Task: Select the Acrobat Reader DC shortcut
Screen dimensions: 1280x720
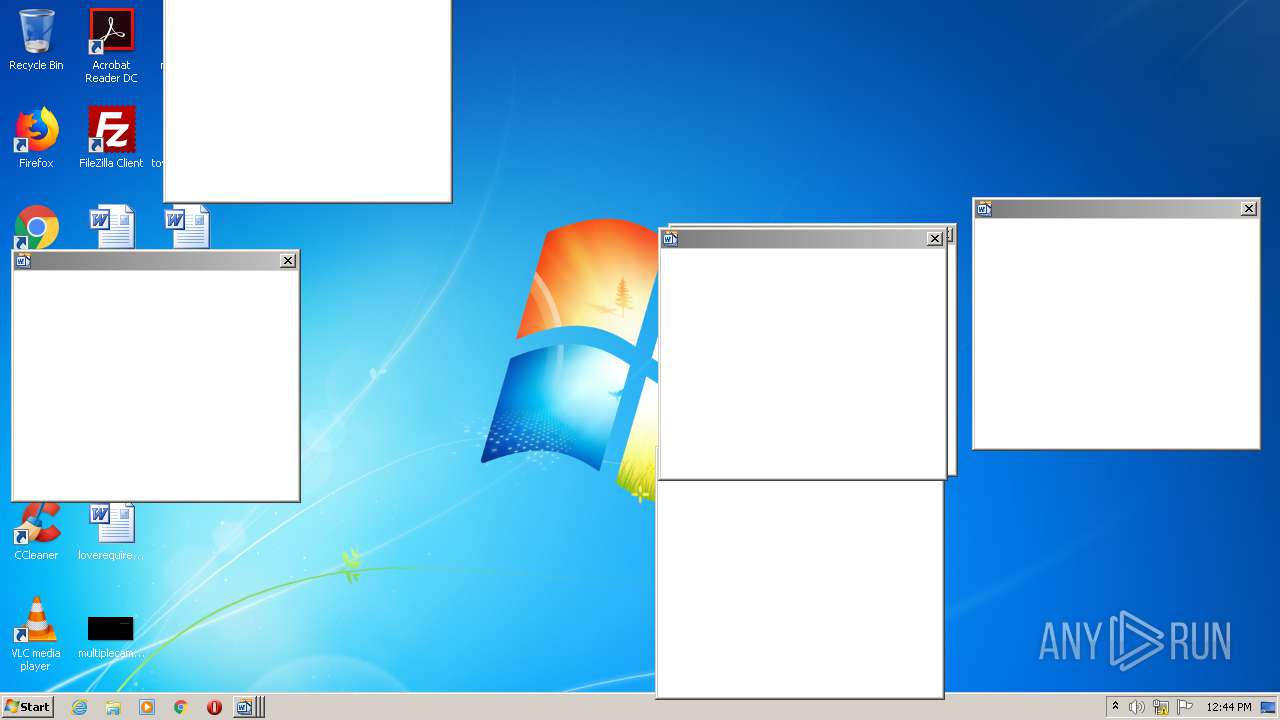Action: pyautogui.click(x=111, y=46)
